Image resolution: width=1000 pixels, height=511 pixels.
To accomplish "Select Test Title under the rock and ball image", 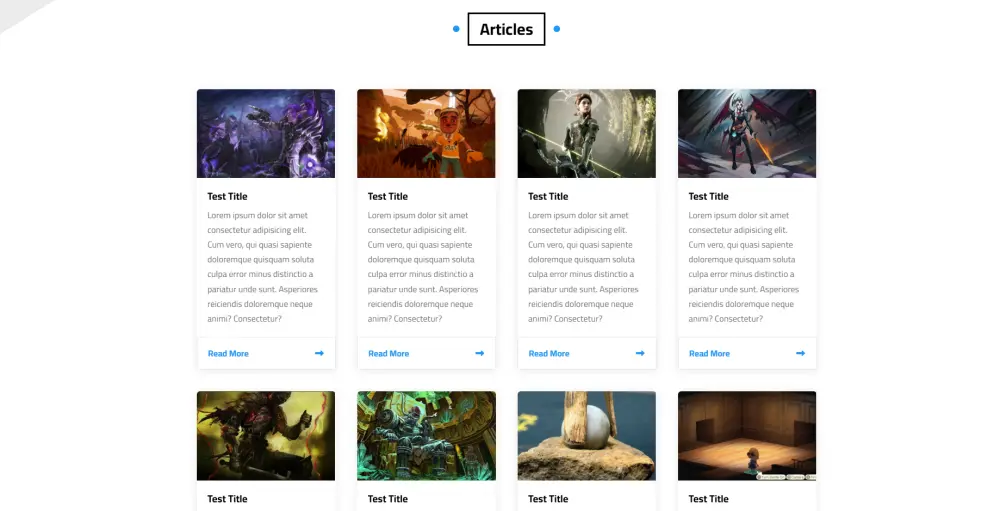I will [548, 499].
